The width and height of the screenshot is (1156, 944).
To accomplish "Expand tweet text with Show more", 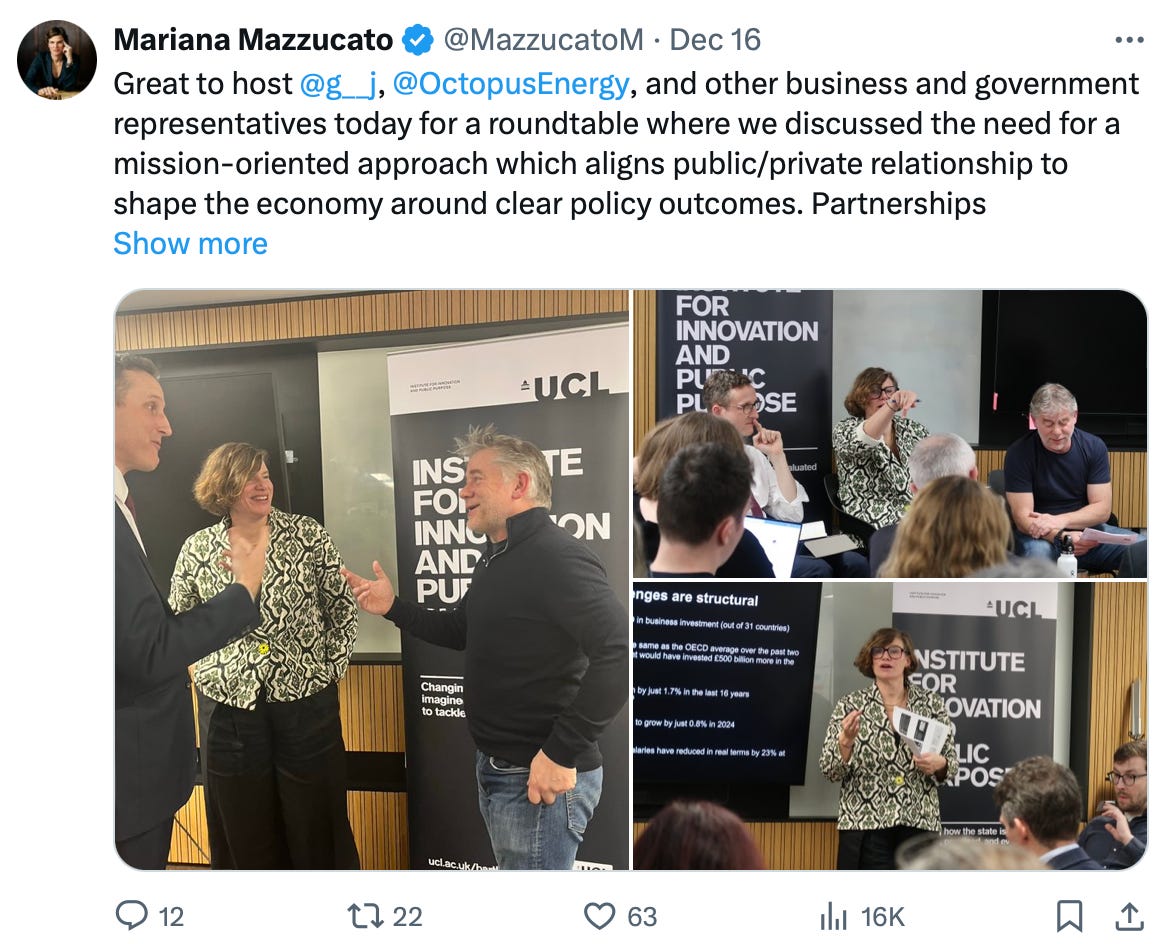I will [x=190, y=243].
